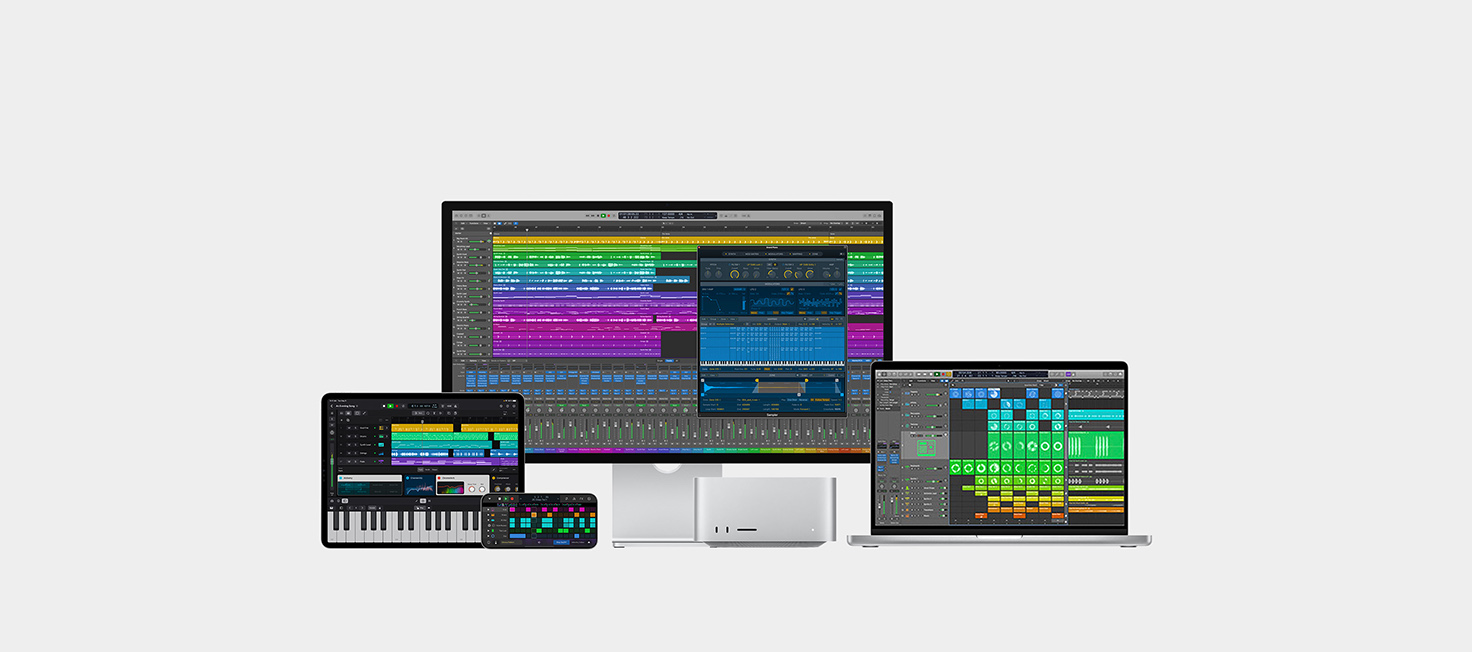1472x652 pixels.
Task: Switch to the Zone tab in Sampler
Action: click(x=814, y=254)
